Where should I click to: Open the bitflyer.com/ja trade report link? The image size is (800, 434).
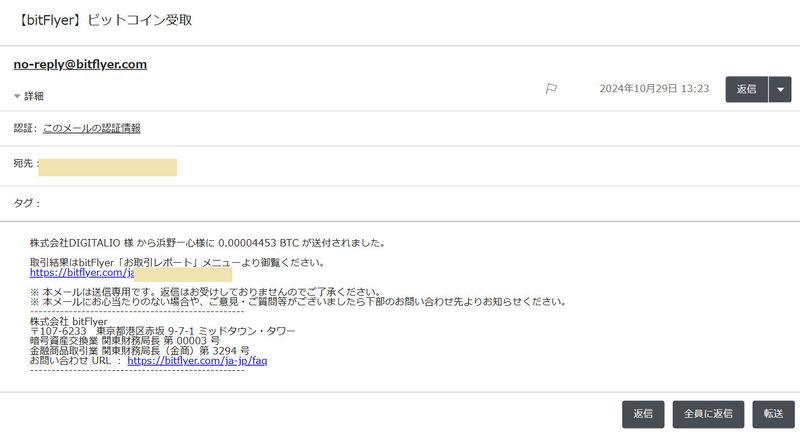pos(80,272)
